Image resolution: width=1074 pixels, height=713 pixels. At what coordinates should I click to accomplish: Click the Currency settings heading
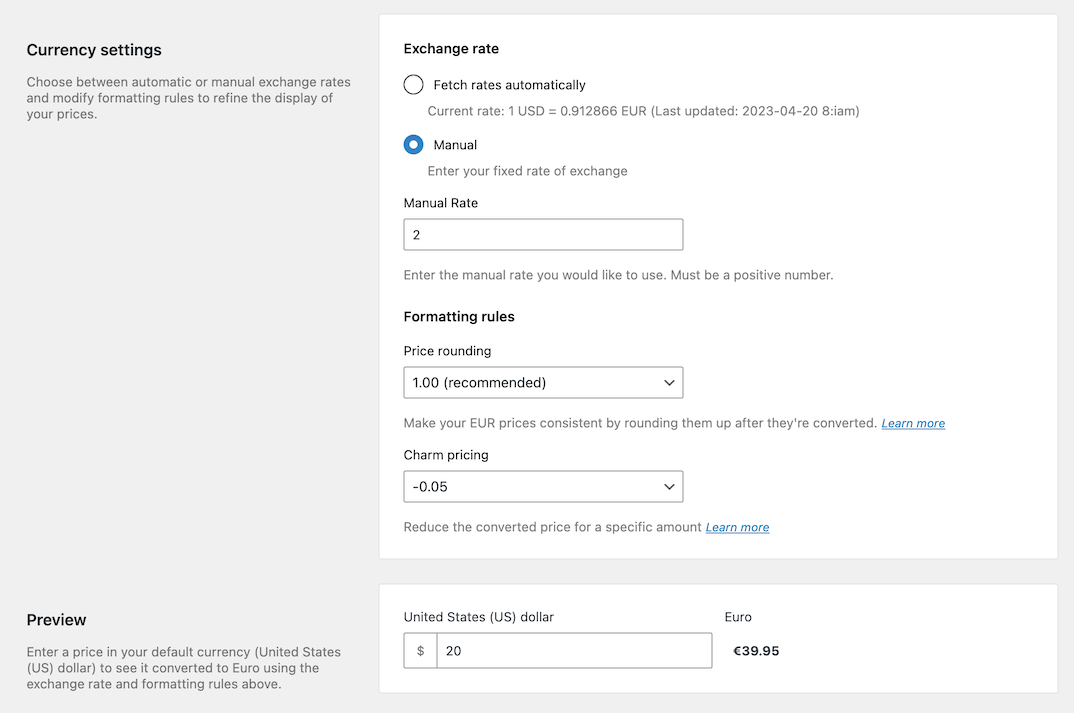click(94, 49)
